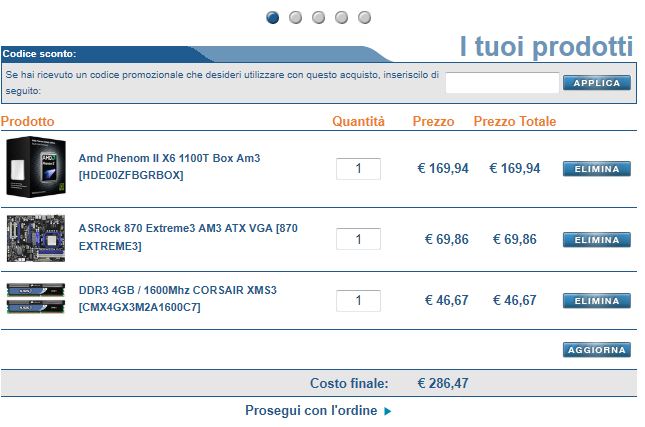Image resolution: width=645 pixels, height=427 pixels.
Task: Click the arrow beside Prosegui con l'ordine
Action: (387, 411)
